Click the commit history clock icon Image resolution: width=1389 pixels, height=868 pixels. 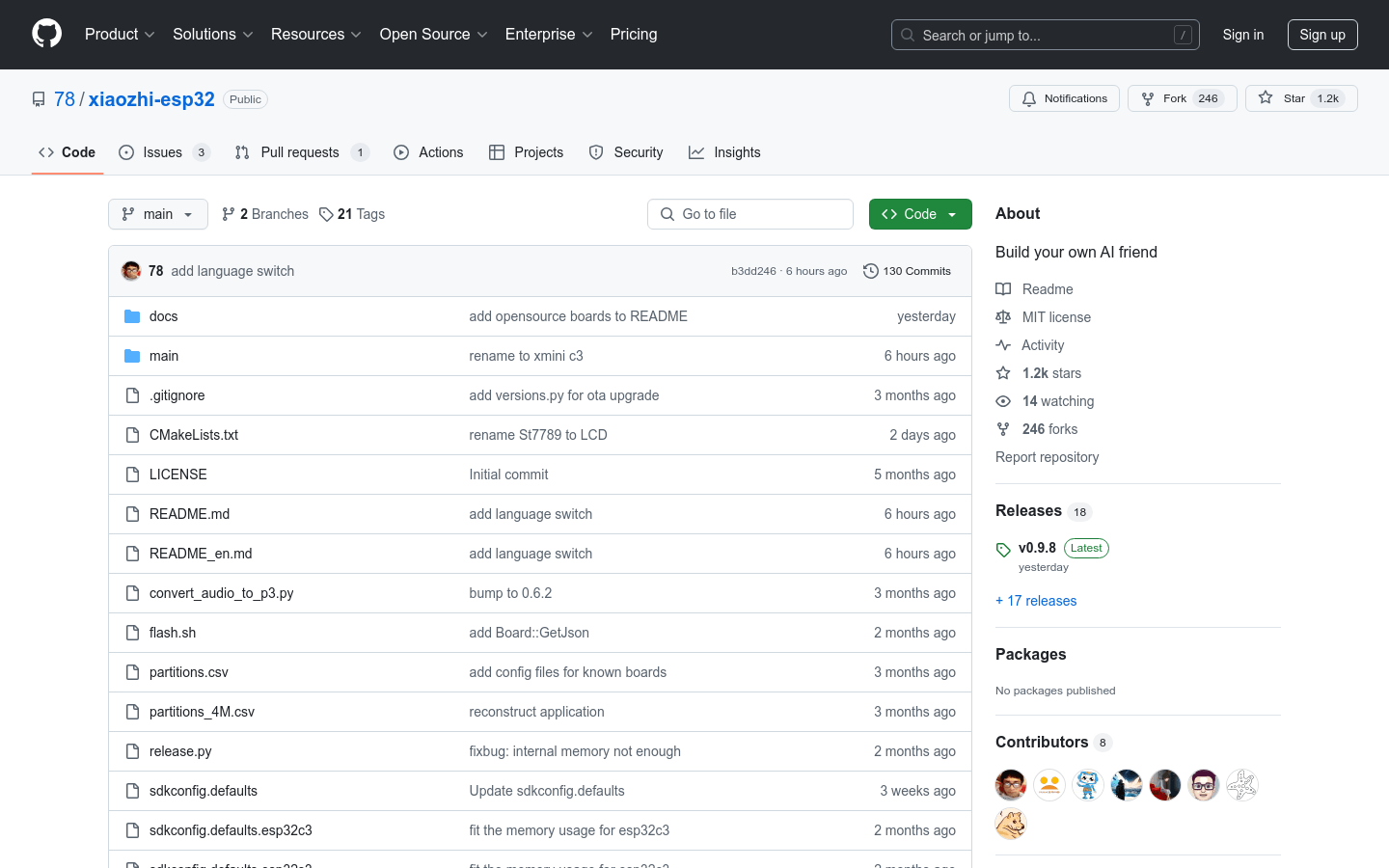(x=871, y=271)
